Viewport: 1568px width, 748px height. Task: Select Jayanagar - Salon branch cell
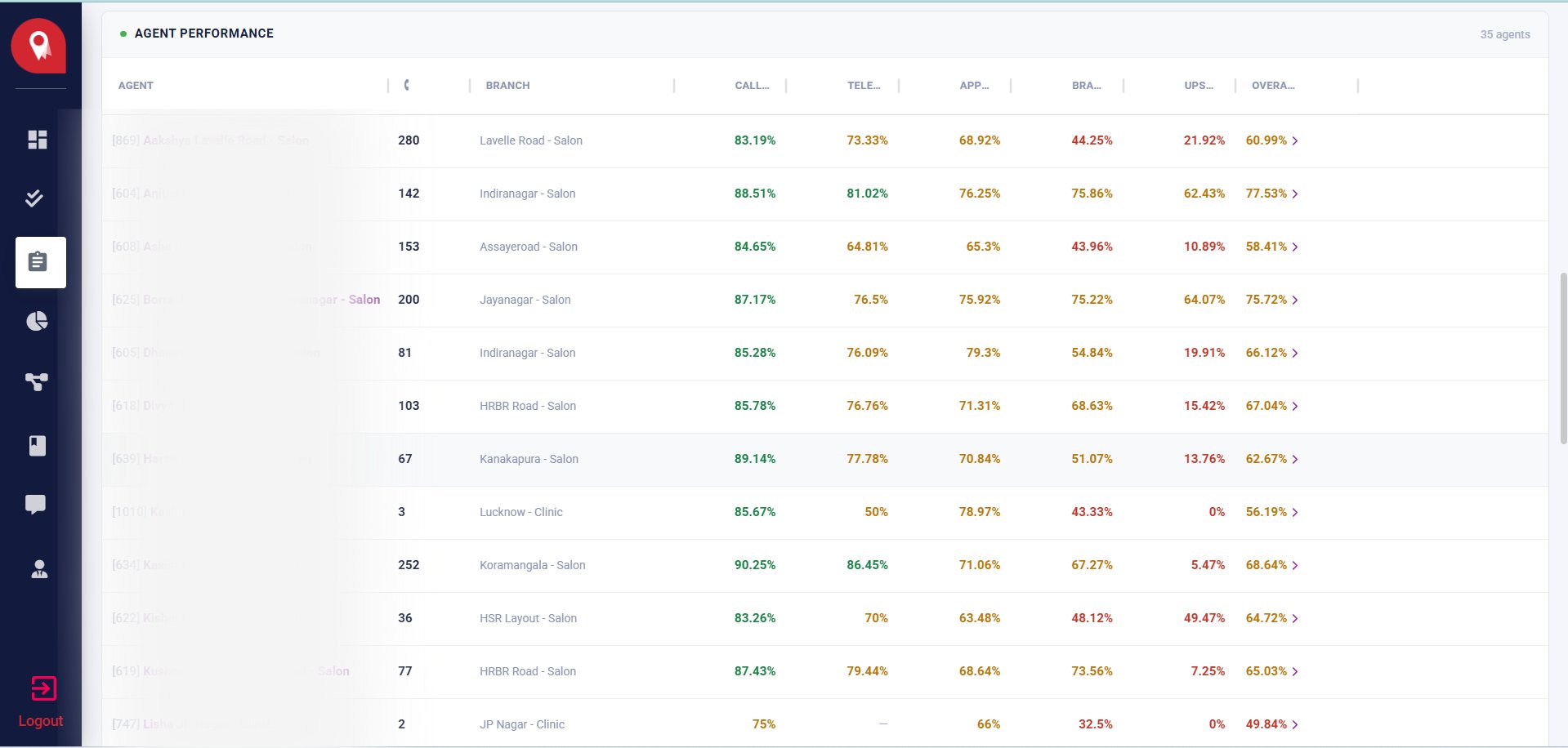525,300
